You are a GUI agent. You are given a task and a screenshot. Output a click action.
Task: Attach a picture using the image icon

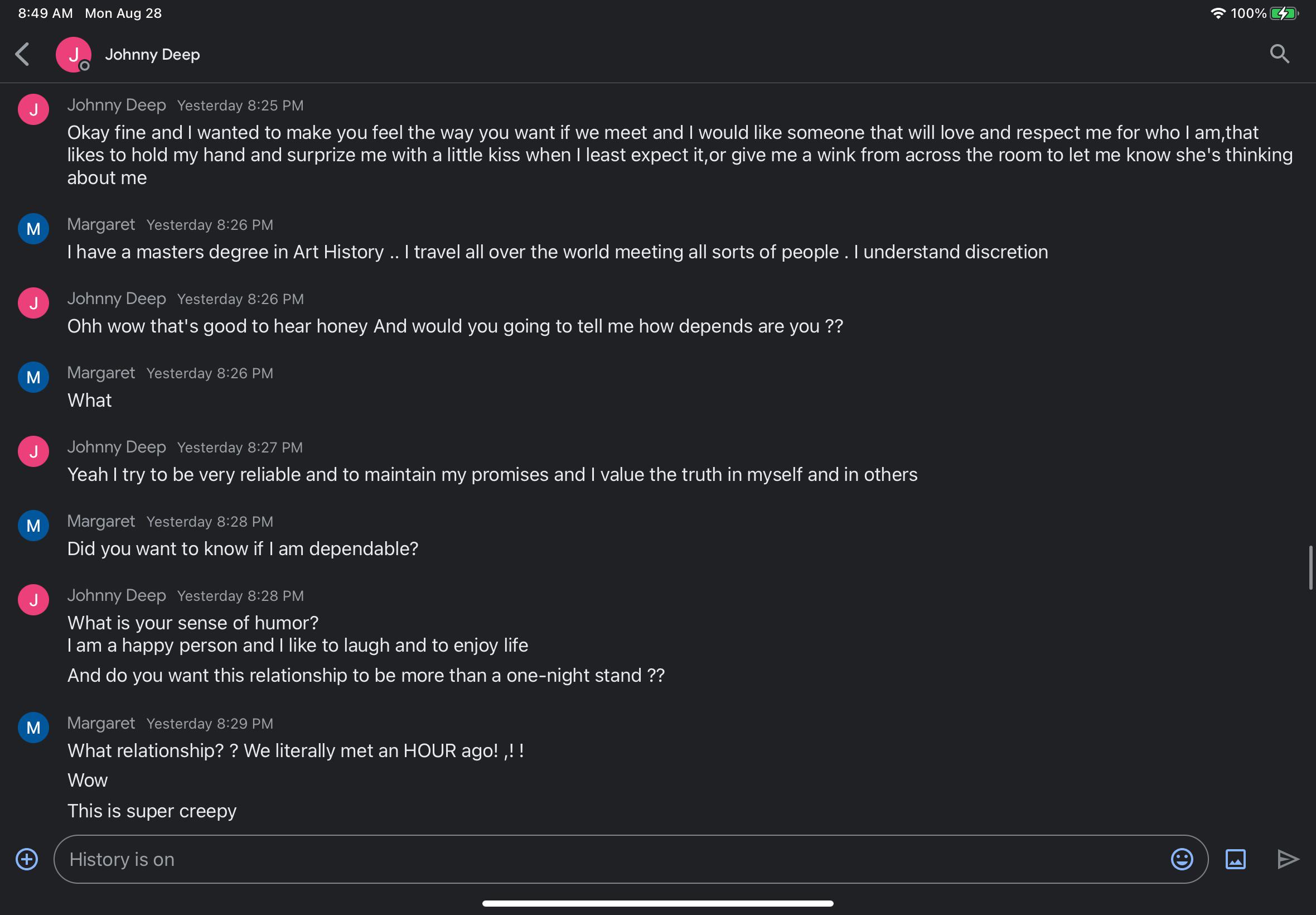tap(1236, 859)
